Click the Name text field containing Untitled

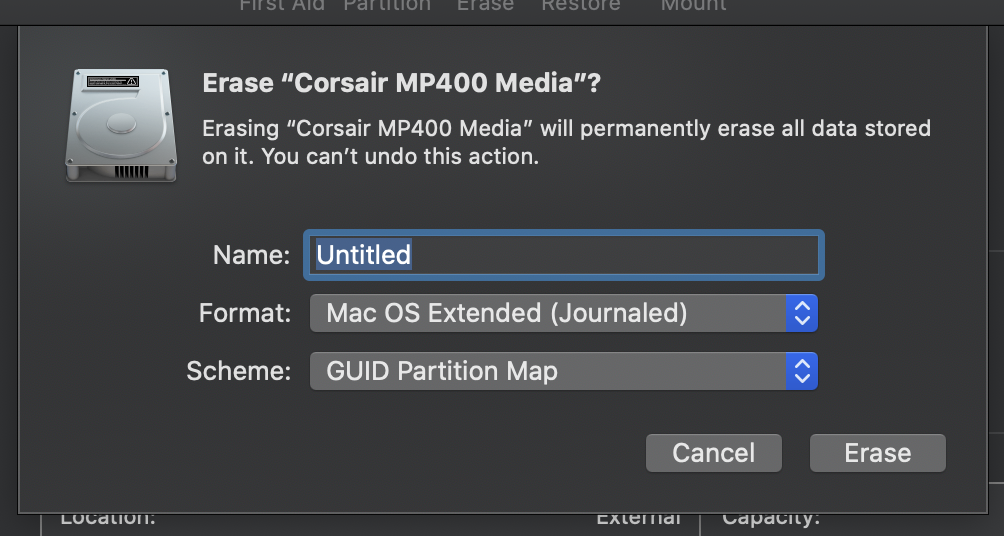point(564,255)
